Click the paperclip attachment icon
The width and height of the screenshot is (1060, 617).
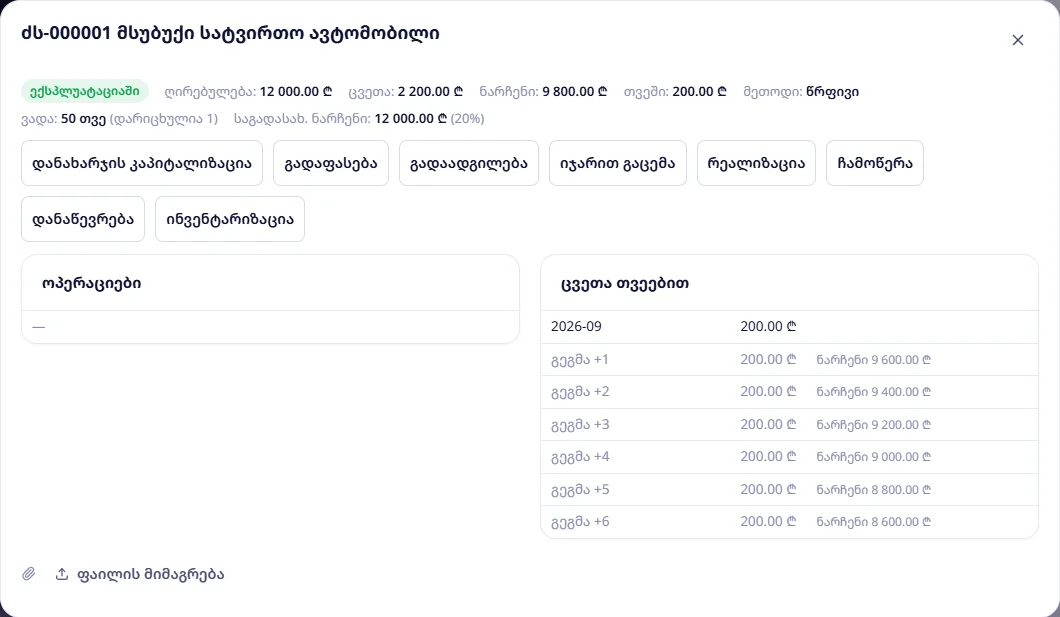28,574
